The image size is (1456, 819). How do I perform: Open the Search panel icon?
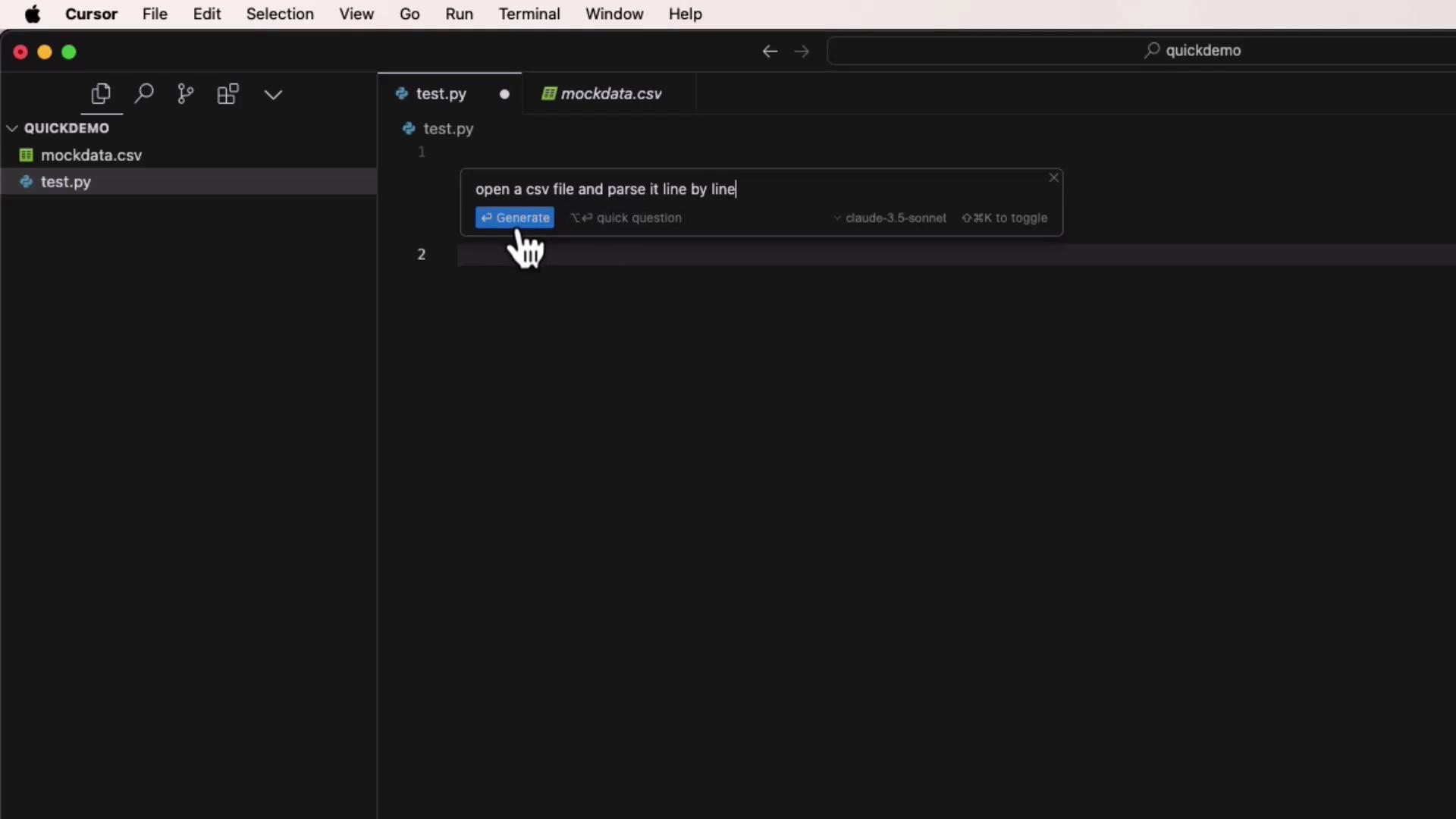pos(143,94)
